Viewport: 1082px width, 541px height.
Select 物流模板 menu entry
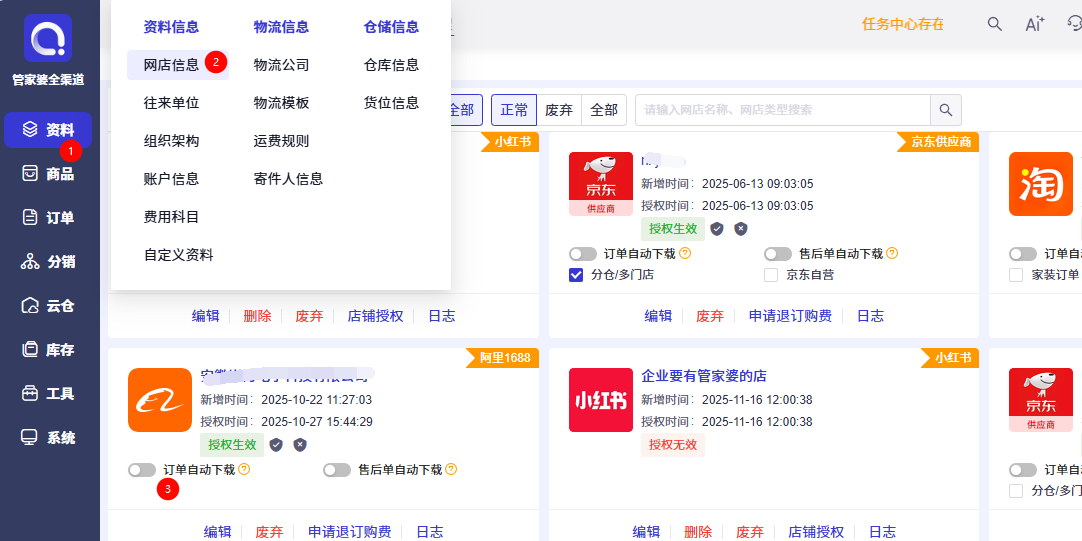click(x=282, y=103)
